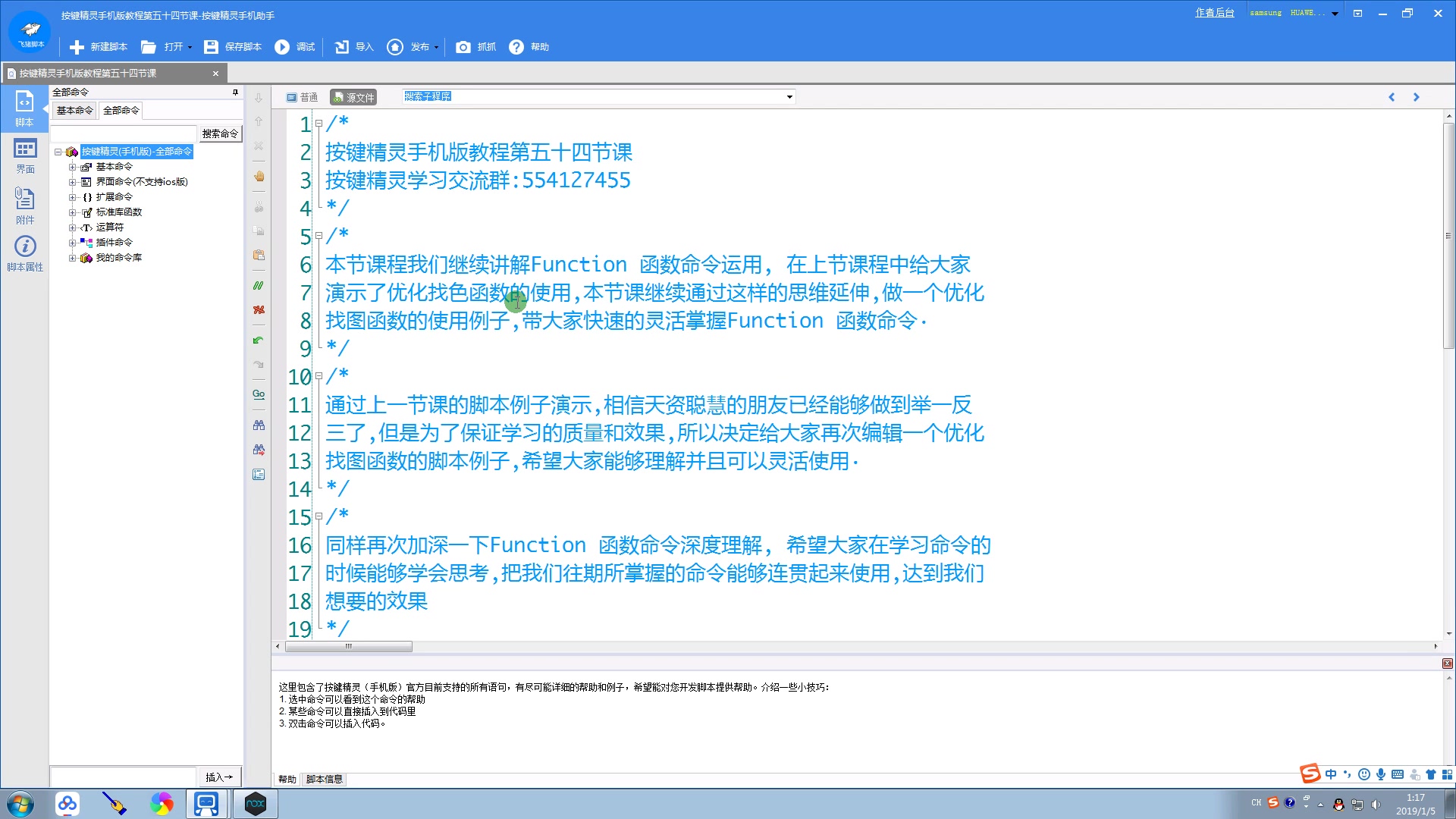Viewport: 1456px width, 819px height.
Task: Open the 附件 attachments sidebar panel
Action: click(24, 206)
